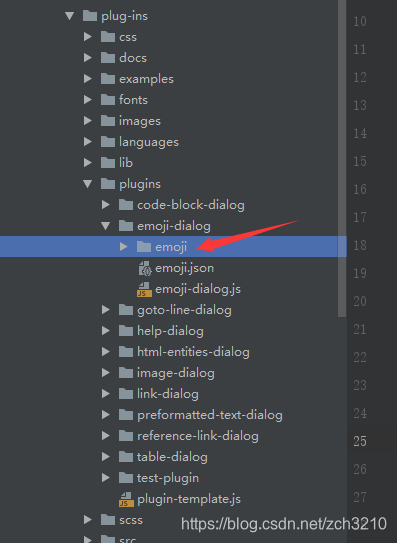Expand the examples folder arrow

pyautogui.click(x=88, y=79)
